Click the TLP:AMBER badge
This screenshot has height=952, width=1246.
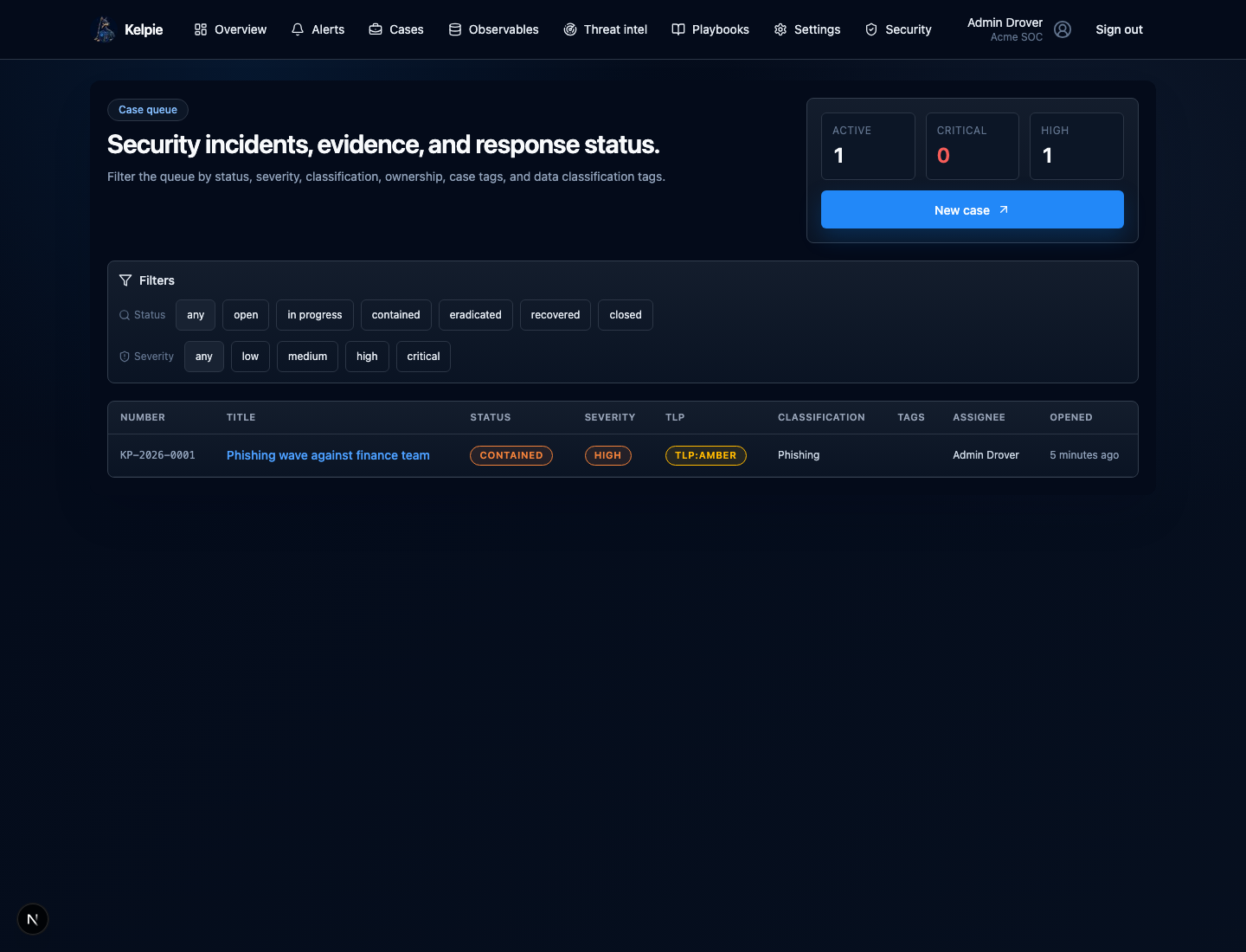point(706,455)
